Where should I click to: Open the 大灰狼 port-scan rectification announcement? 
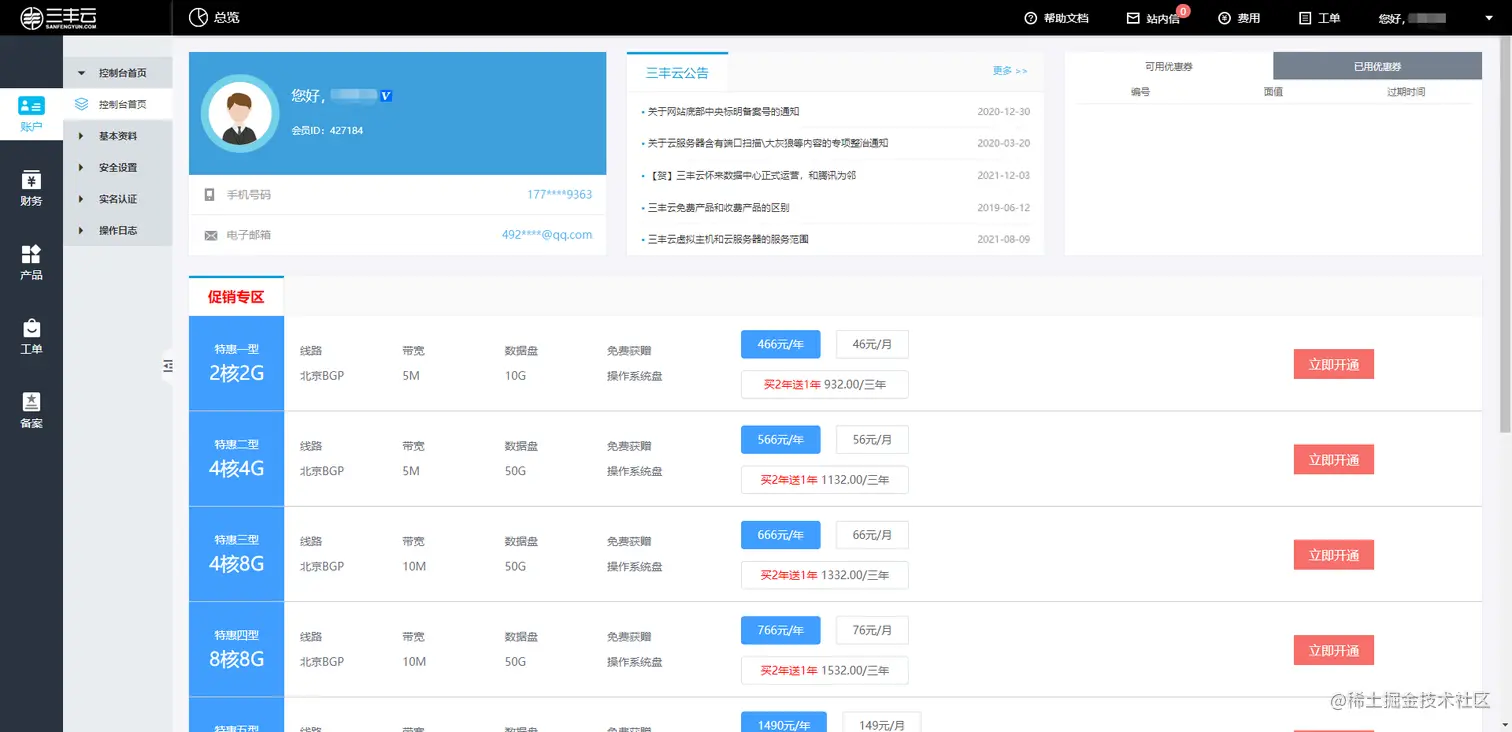pos(768,143)
